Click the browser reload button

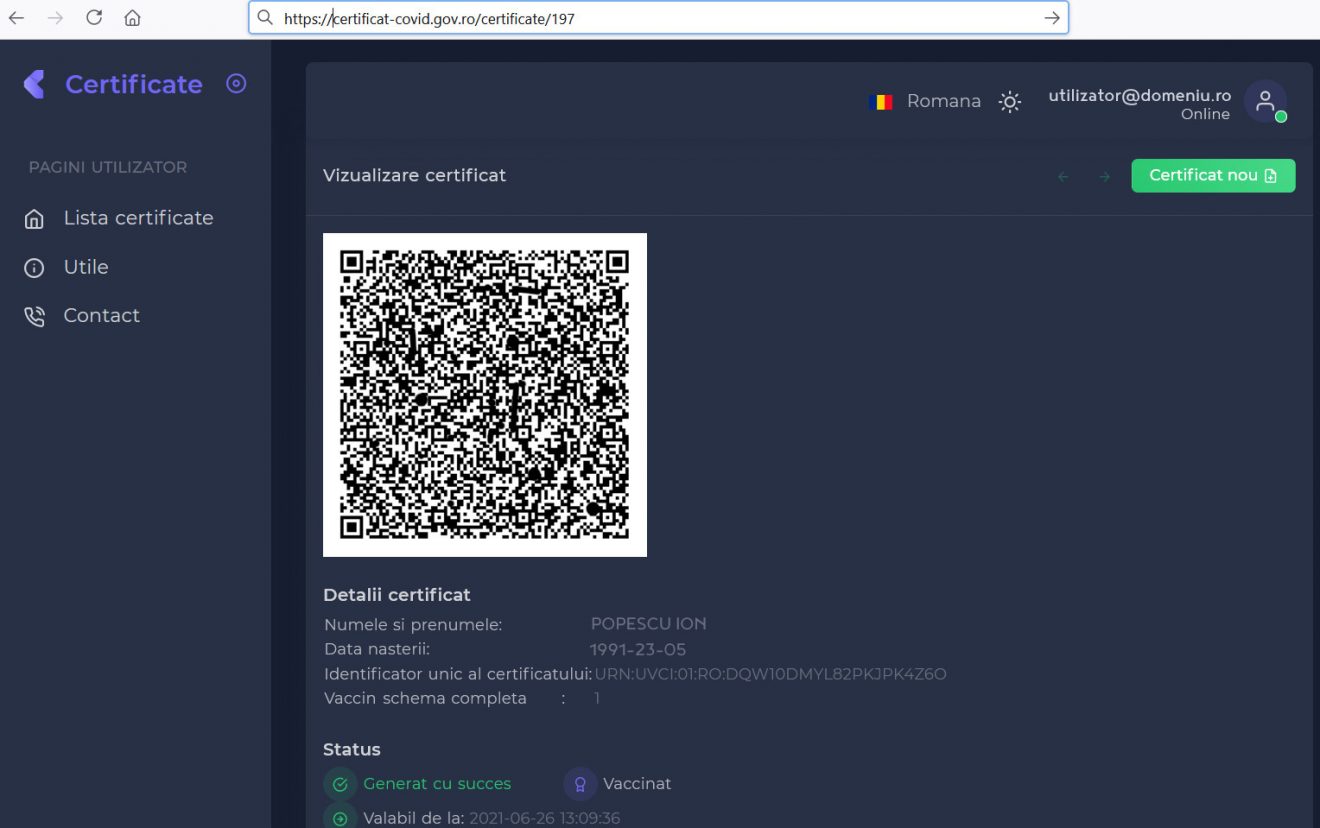point(94,17)
